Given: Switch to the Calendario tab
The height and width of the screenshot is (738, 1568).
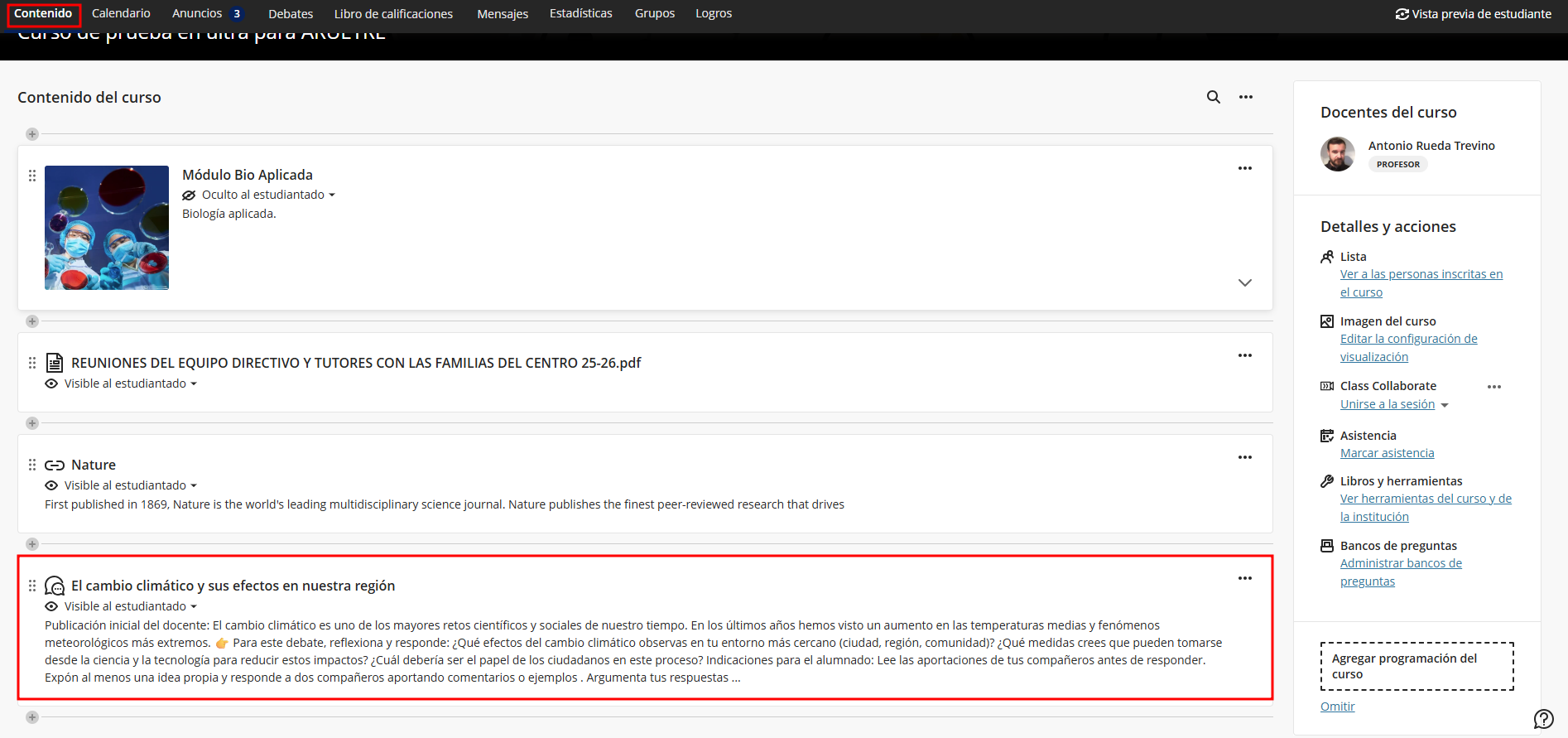Looking at the screenshot, I should 121,13.
